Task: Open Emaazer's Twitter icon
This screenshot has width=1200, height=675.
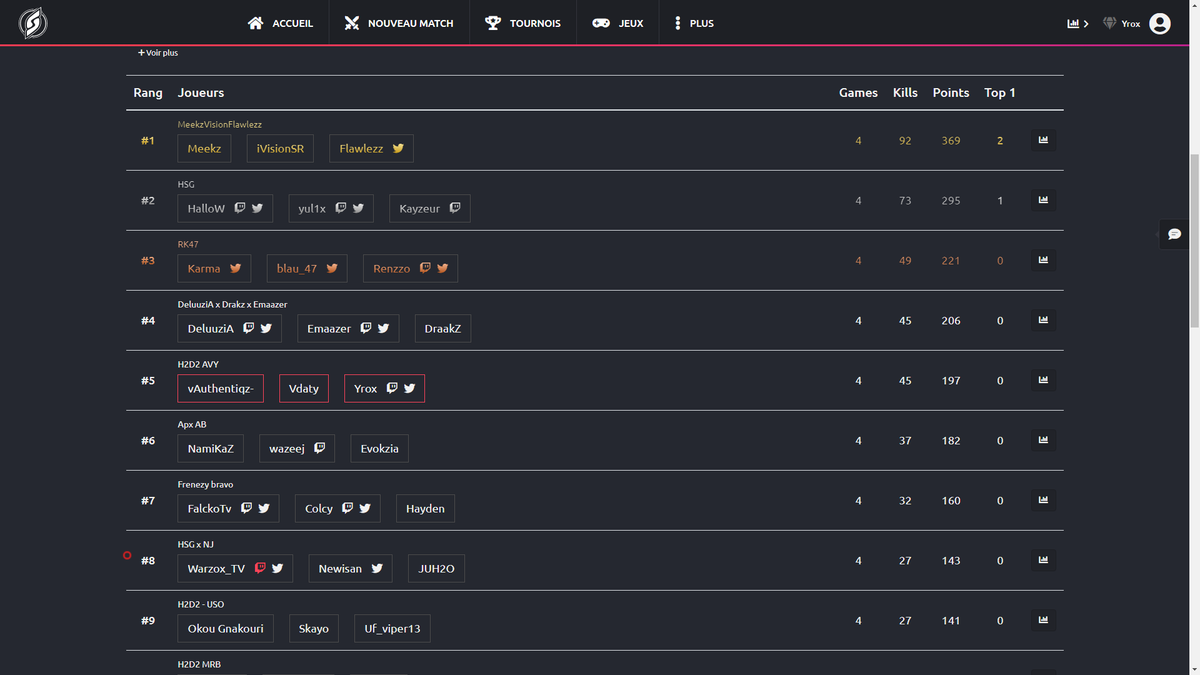Action: point(383,328)
